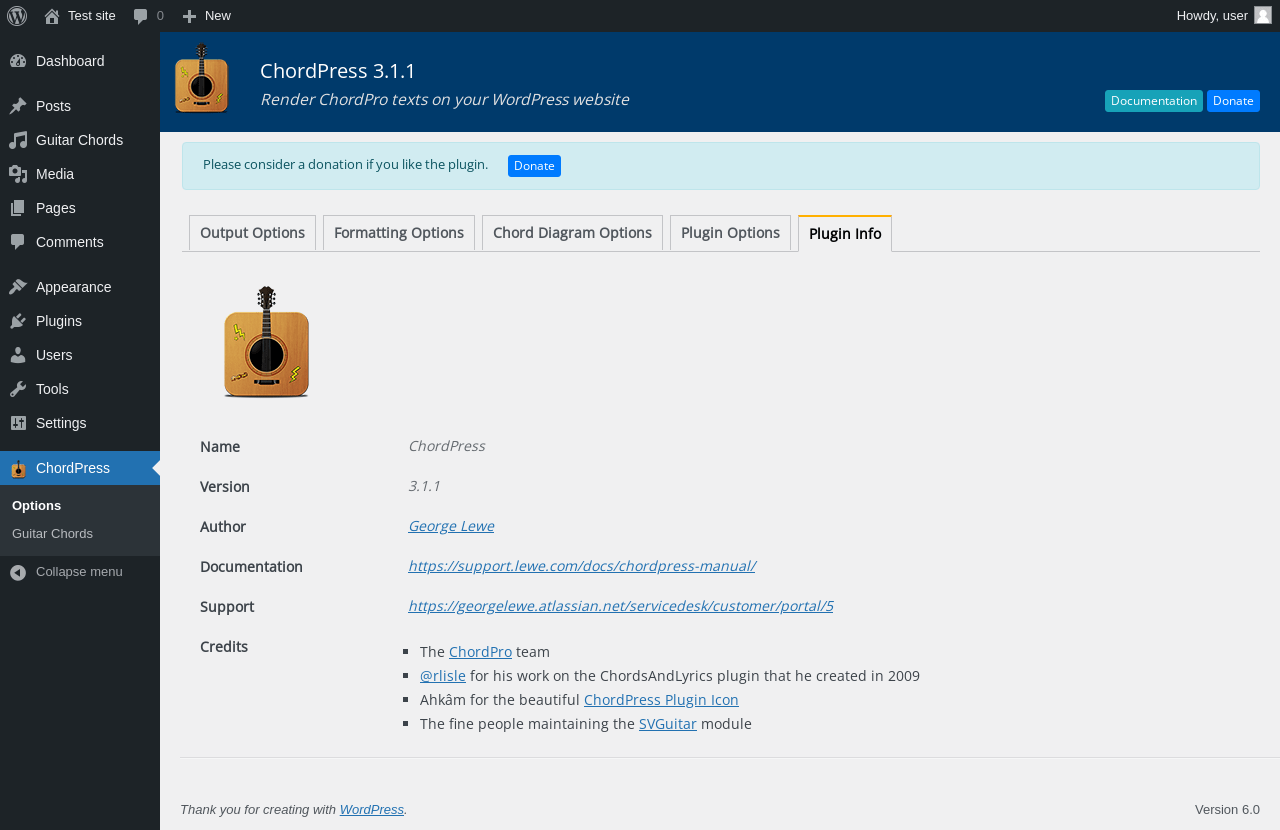Click the Posts pushpin icon
This screenshot has height=830, width=1280.
click(x=18, y=106)
